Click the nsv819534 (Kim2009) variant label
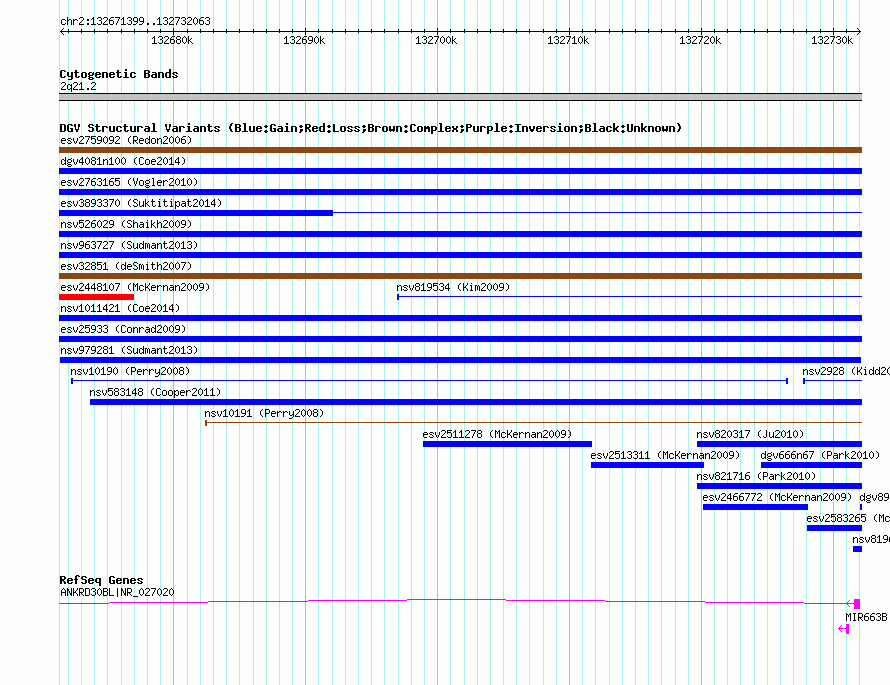Image resolution: width=890 pixels, height=685 pixels. (x=453, y=287)
